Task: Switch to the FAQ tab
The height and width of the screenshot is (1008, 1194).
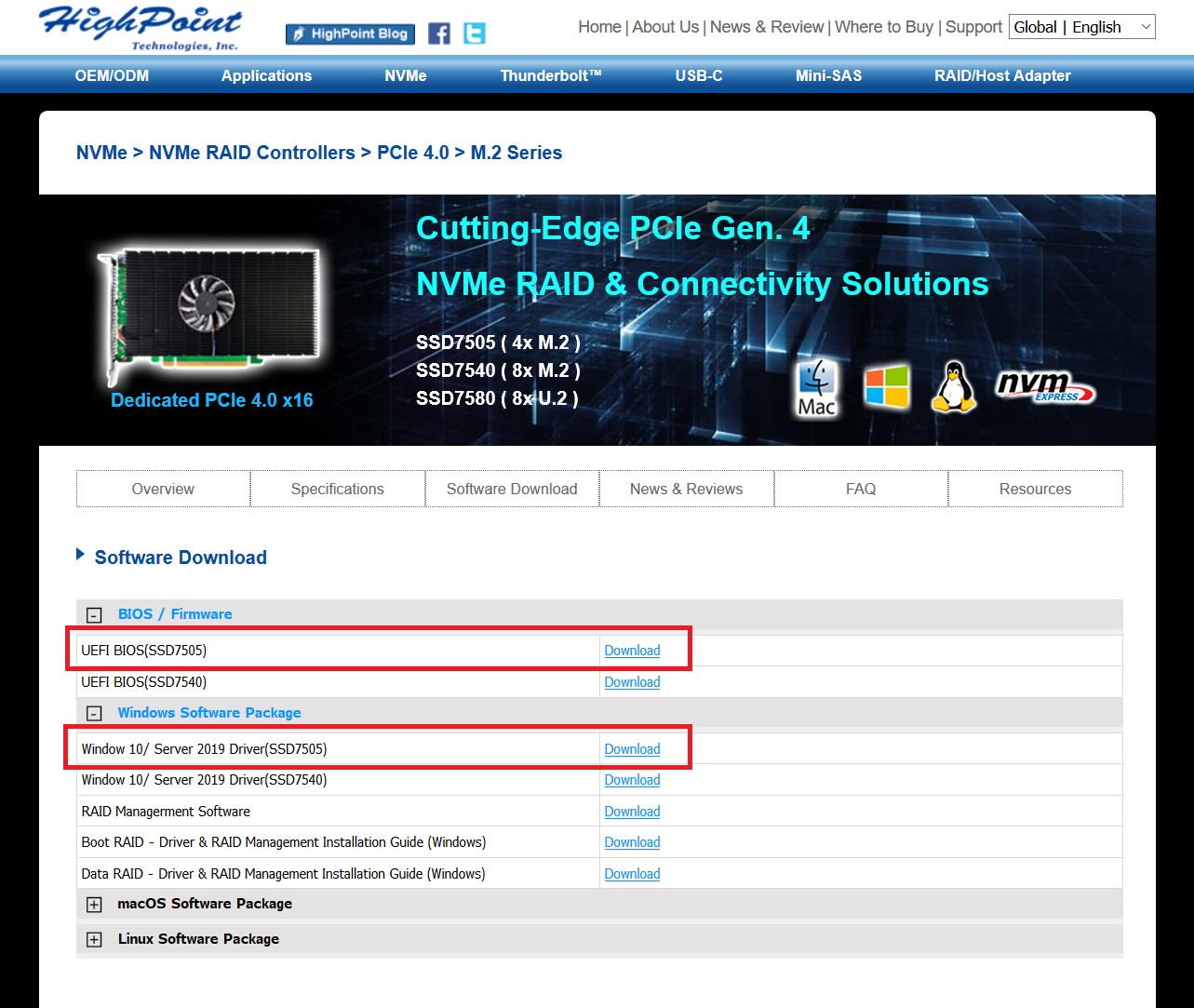Action: click(861, 489)
